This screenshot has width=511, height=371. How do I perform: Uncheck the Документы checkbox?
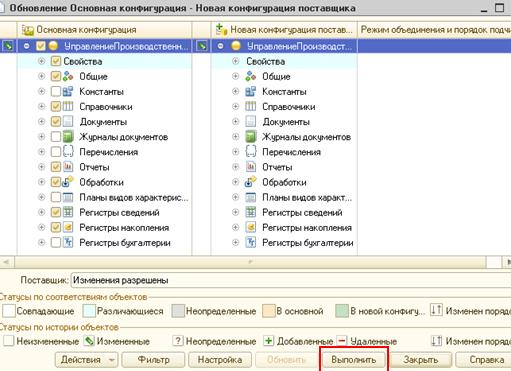pos(56,122)
